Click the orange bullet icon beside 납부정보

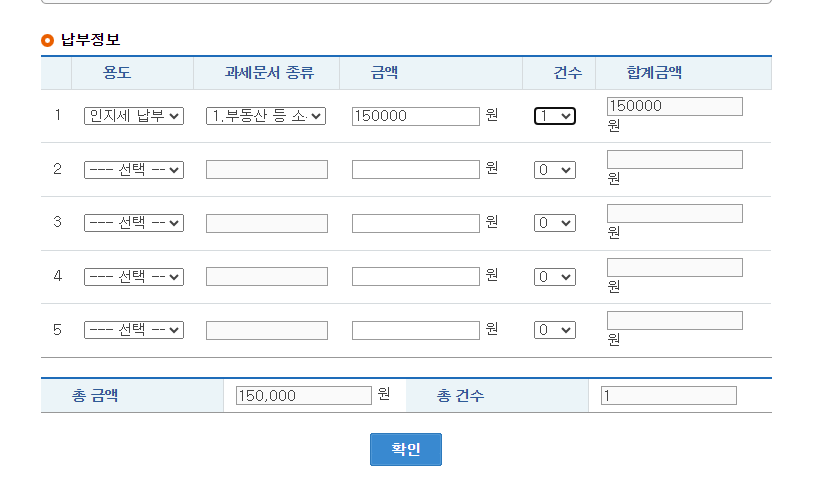(47, 40)
